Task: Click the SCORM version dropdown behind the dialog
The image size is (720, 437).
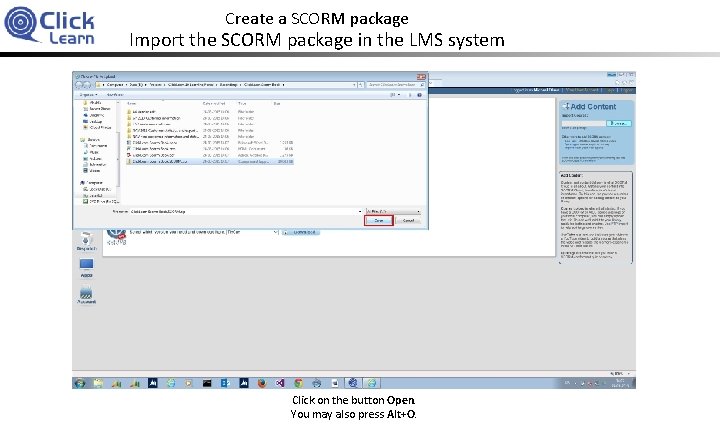Action: coord(253,232)
